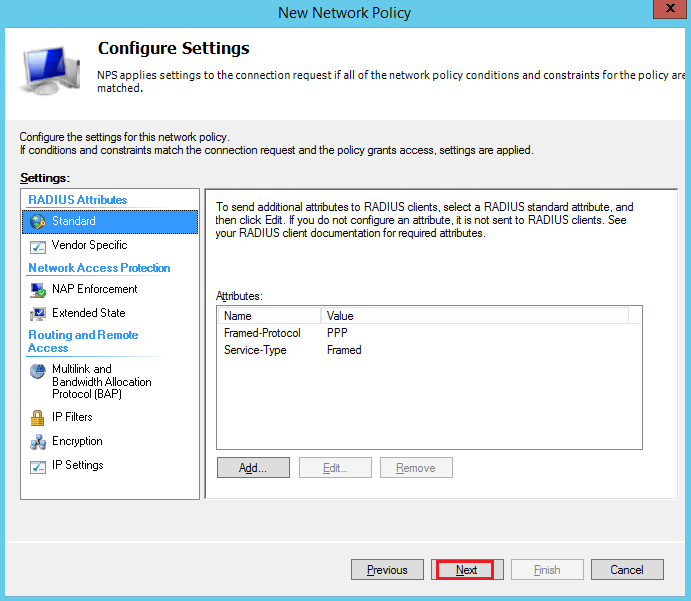Click the Remove button

click(416, 467)
